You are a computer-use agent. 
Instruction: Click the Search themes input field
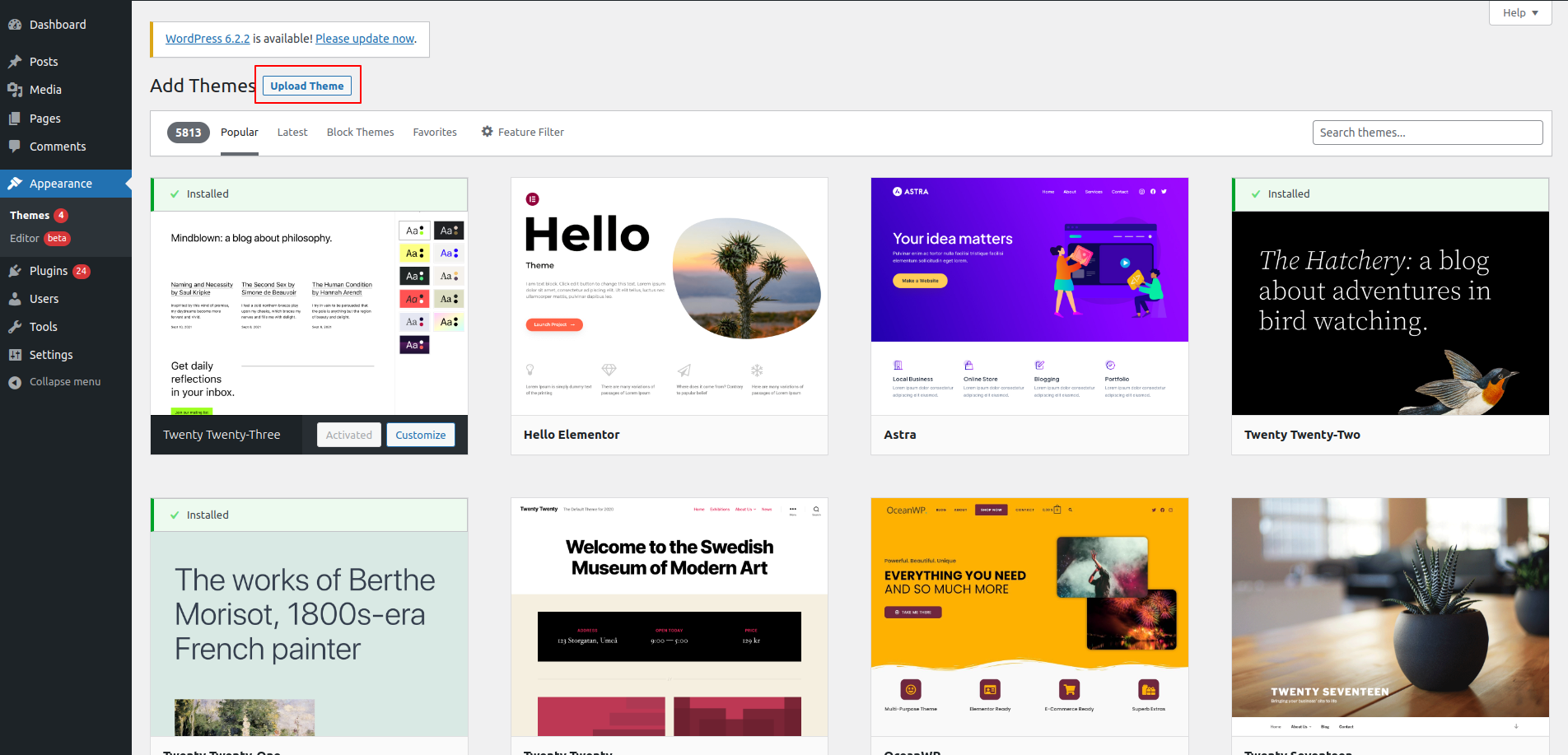[1426, 132]
